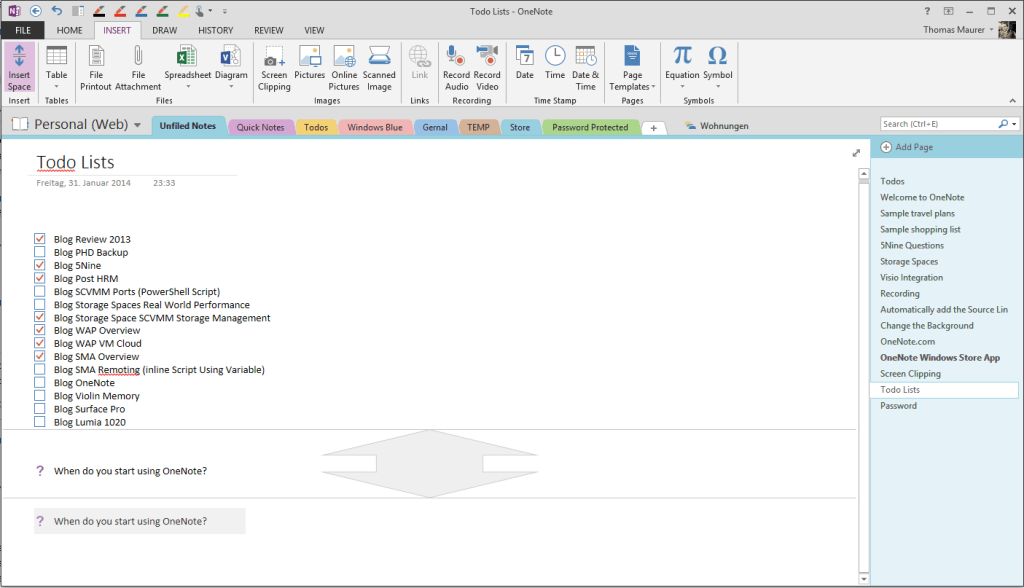Uncheck Blog Review 2013
1024x588 pixels.
tap(40, 238)
